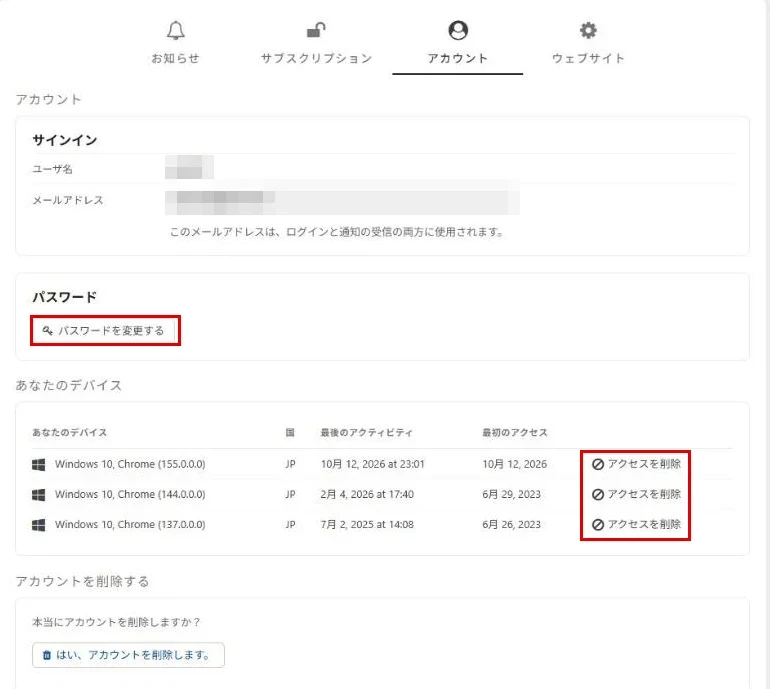This screenshot has height=689, width=770.
Task: Click first access date 6月 29, 2023
Action: pos(511,494)
